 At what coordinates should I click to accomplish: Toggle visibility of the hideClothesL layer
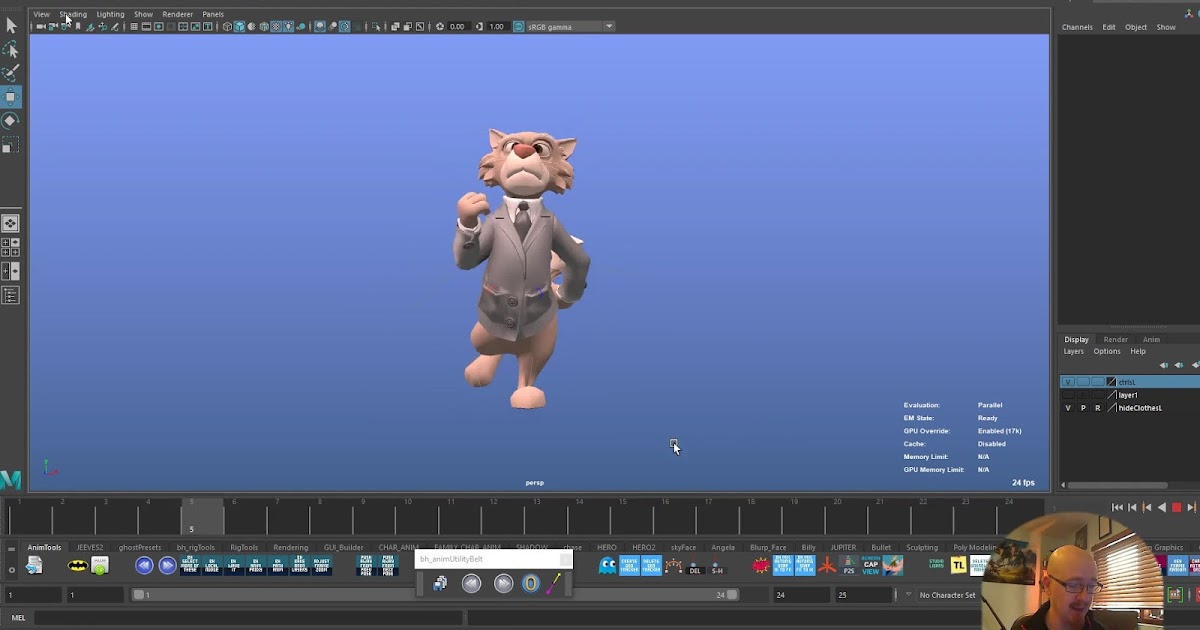tap(1068, 407)
